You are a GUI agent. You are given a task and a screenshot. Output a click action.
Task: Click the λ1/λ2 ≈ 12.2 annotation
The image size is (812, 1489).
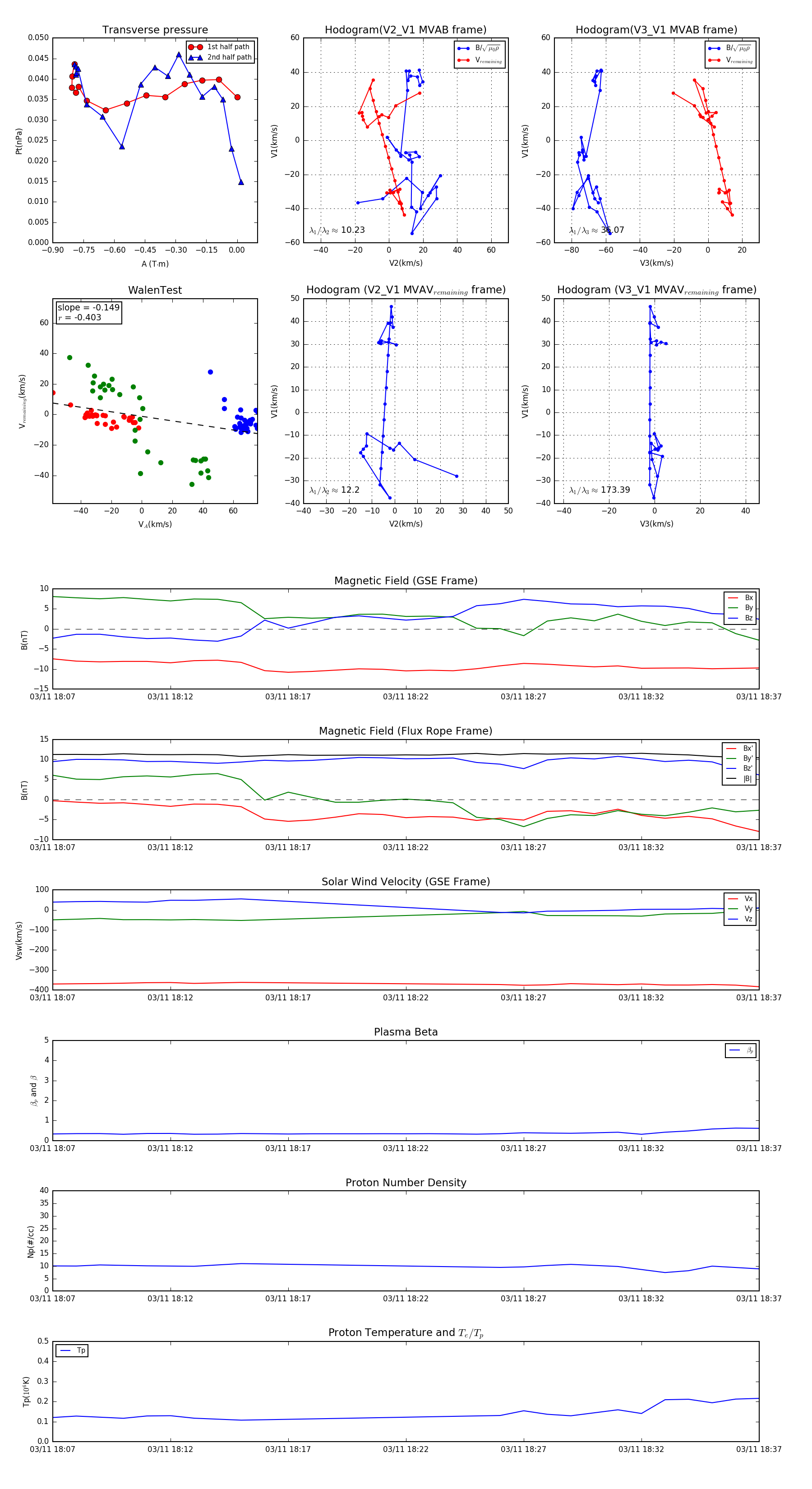pyautogui.click(x=334, y=490)
